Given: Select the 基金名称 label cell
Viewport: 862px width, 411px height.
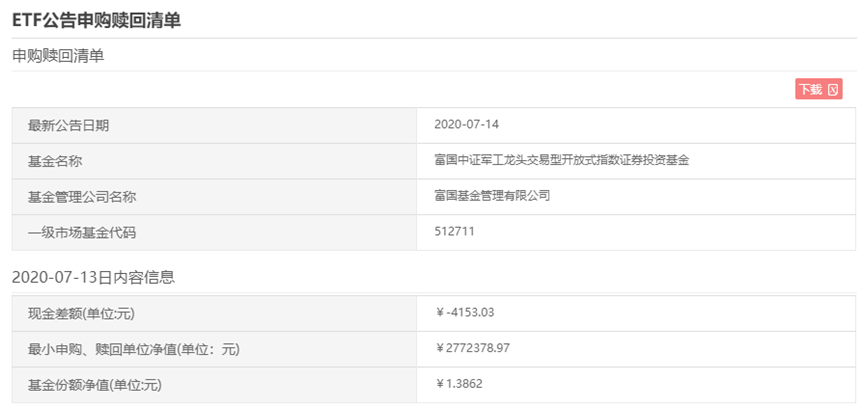Looking at the screenshot, I should coord(214,161).
